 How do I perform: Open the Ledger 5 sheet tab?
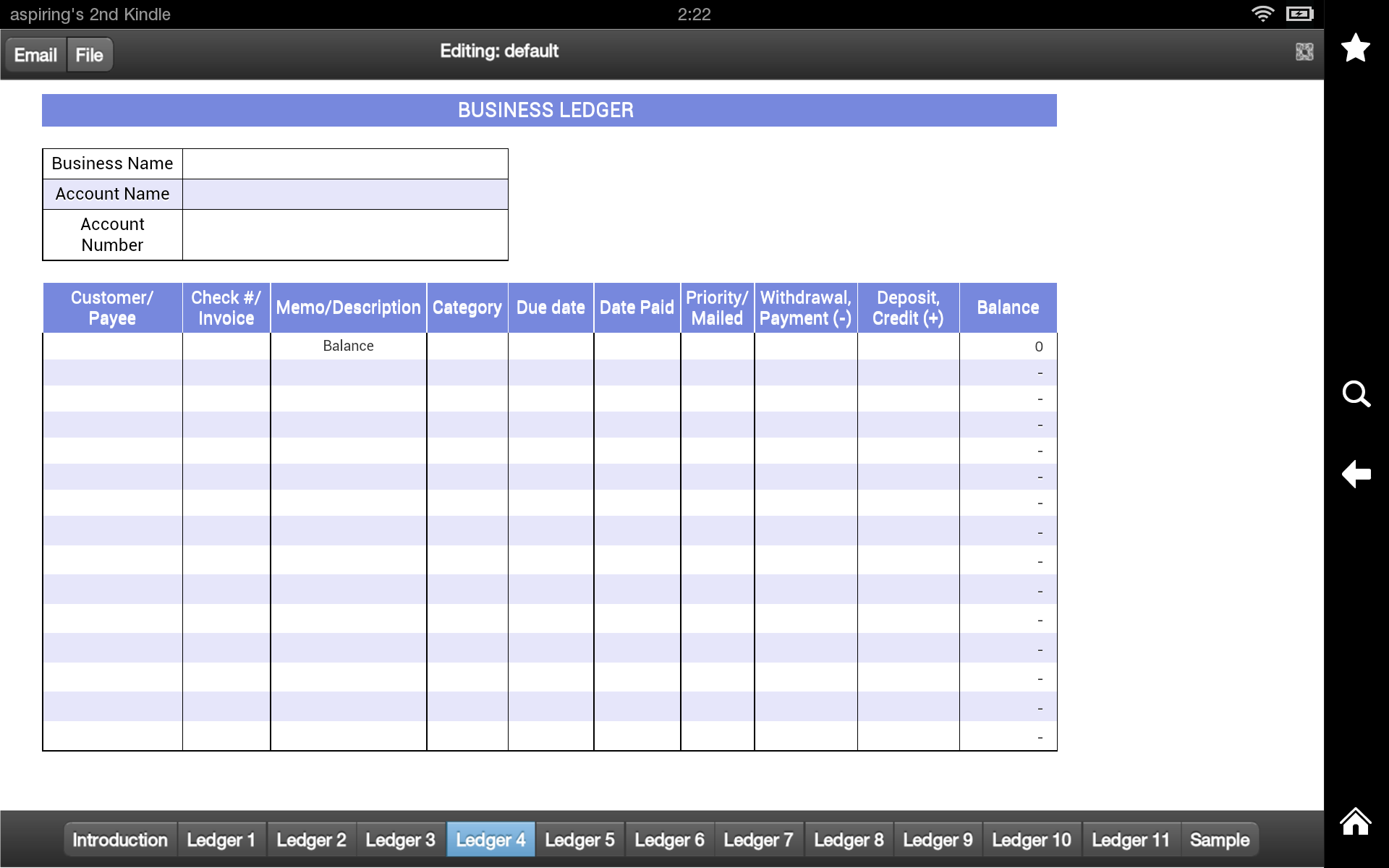tap(579, 840)
